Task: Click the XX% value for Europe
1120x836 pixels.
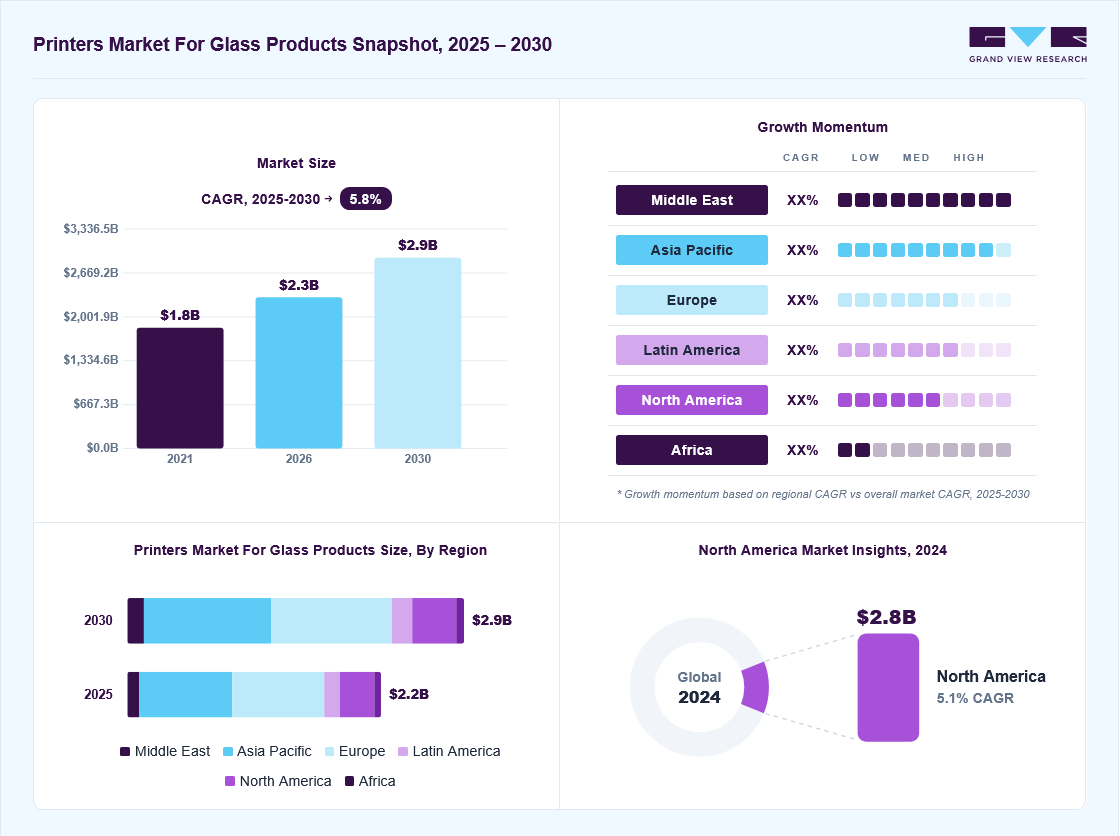Action: tap(802, 301)
